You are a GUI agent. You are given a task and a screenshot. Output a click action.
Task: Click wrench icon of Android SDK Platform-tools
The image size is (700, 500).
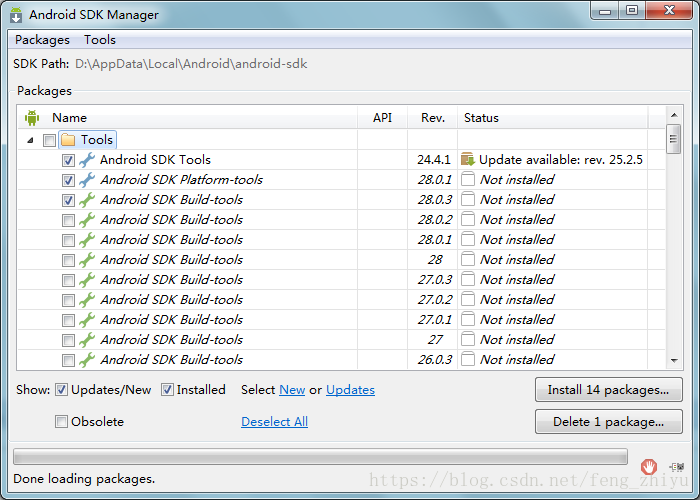[87, 180]
